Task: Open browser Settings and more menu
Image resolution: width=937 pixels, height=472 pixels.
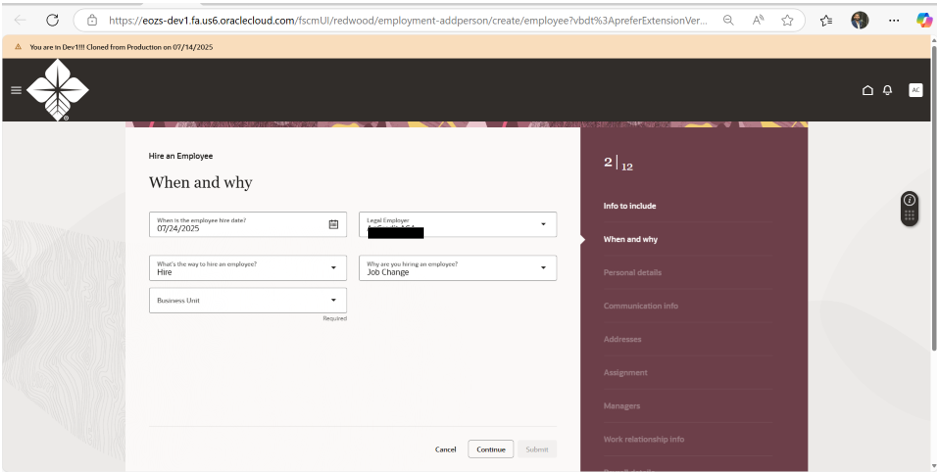Action: [x=893, y=20]
